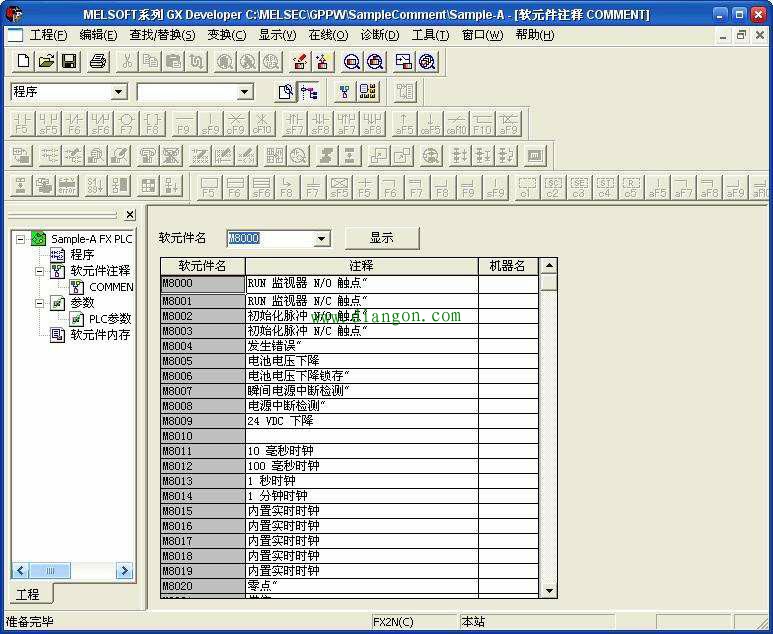Click the Write to PLC icon

300,62
